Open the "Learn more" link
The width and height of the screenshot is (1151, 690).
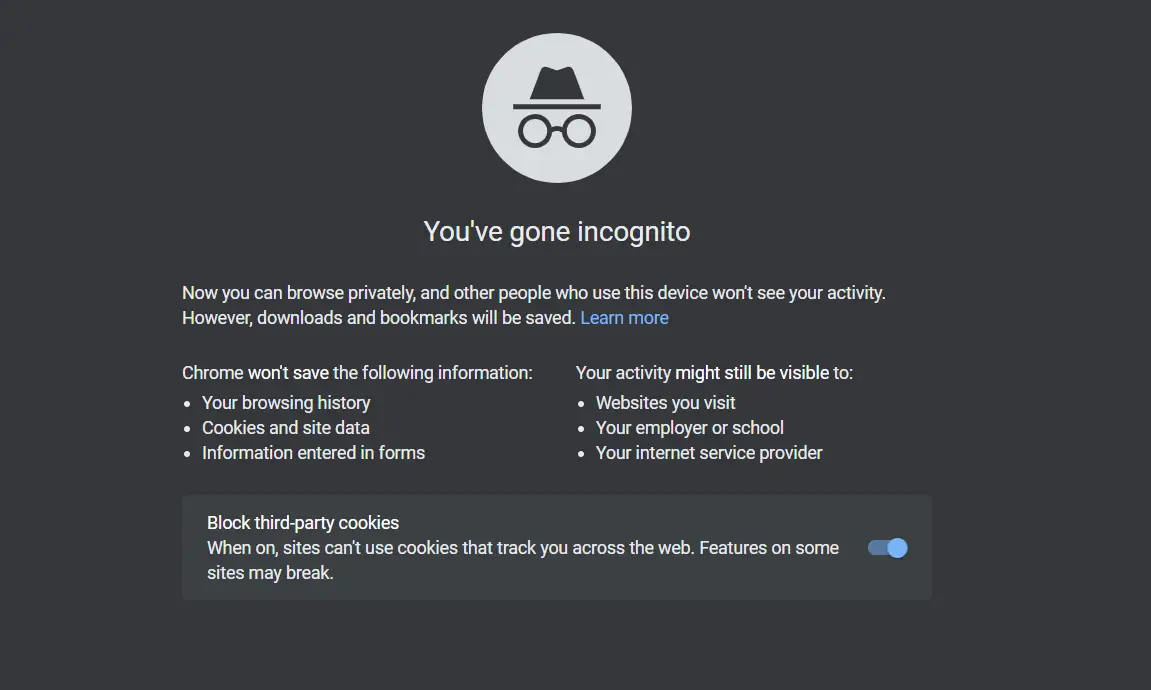(624, 318)
